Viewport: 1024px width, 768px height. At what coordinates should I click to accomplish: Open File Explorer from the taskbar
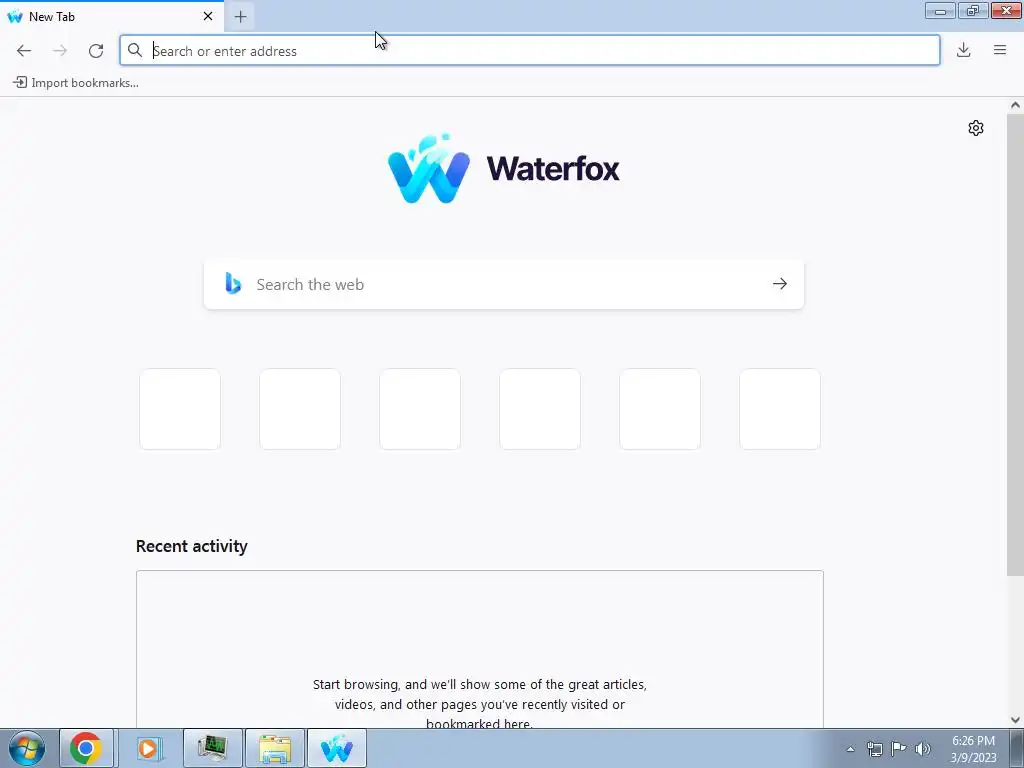[x=275, y=748]
